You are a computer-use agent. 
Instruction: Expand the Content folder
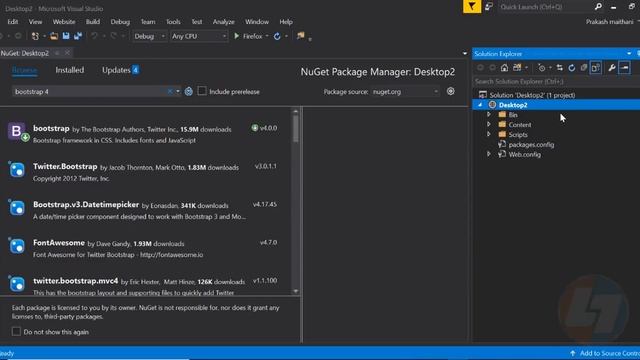tap(489, 124)
